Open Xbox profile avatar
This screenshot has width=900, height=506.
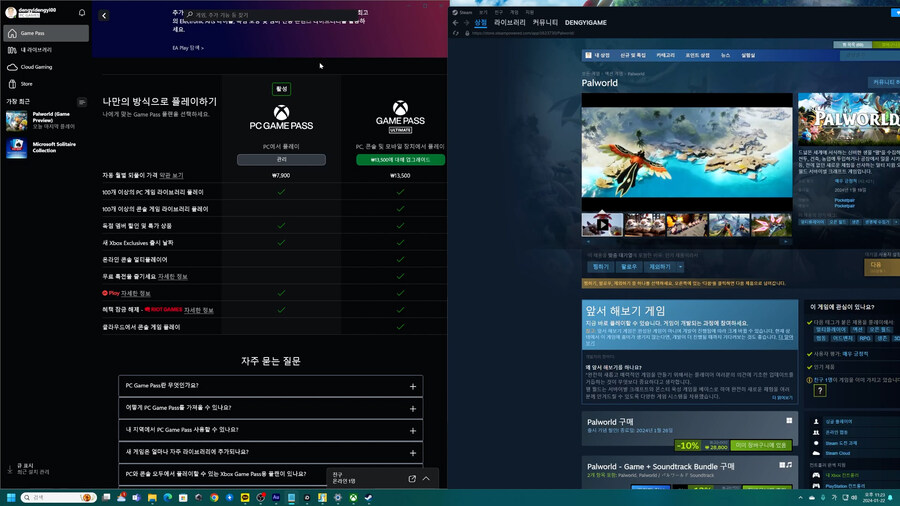tap(11, 12)
